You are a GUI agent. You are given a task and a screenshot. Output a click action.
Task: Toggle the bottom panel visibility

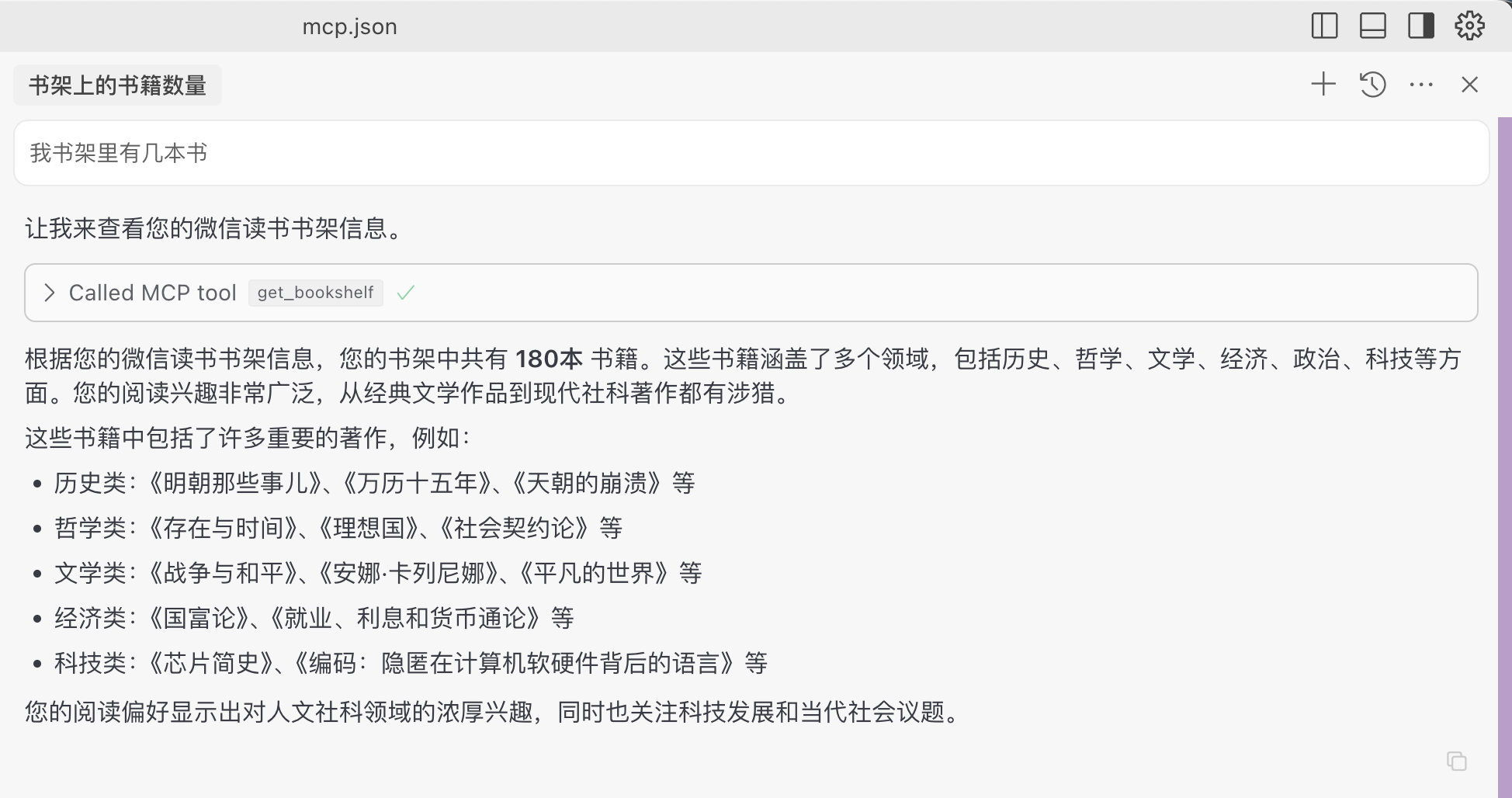1372,26
